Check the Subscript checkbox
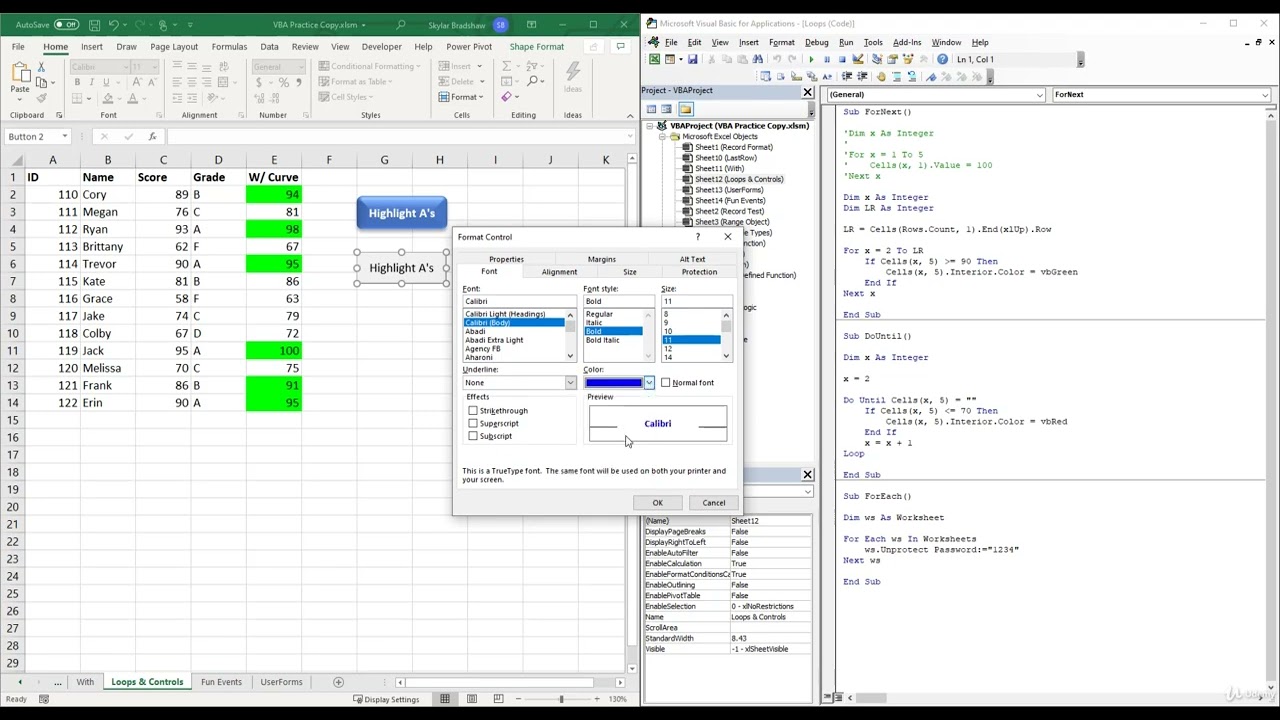 pos(473,436)
